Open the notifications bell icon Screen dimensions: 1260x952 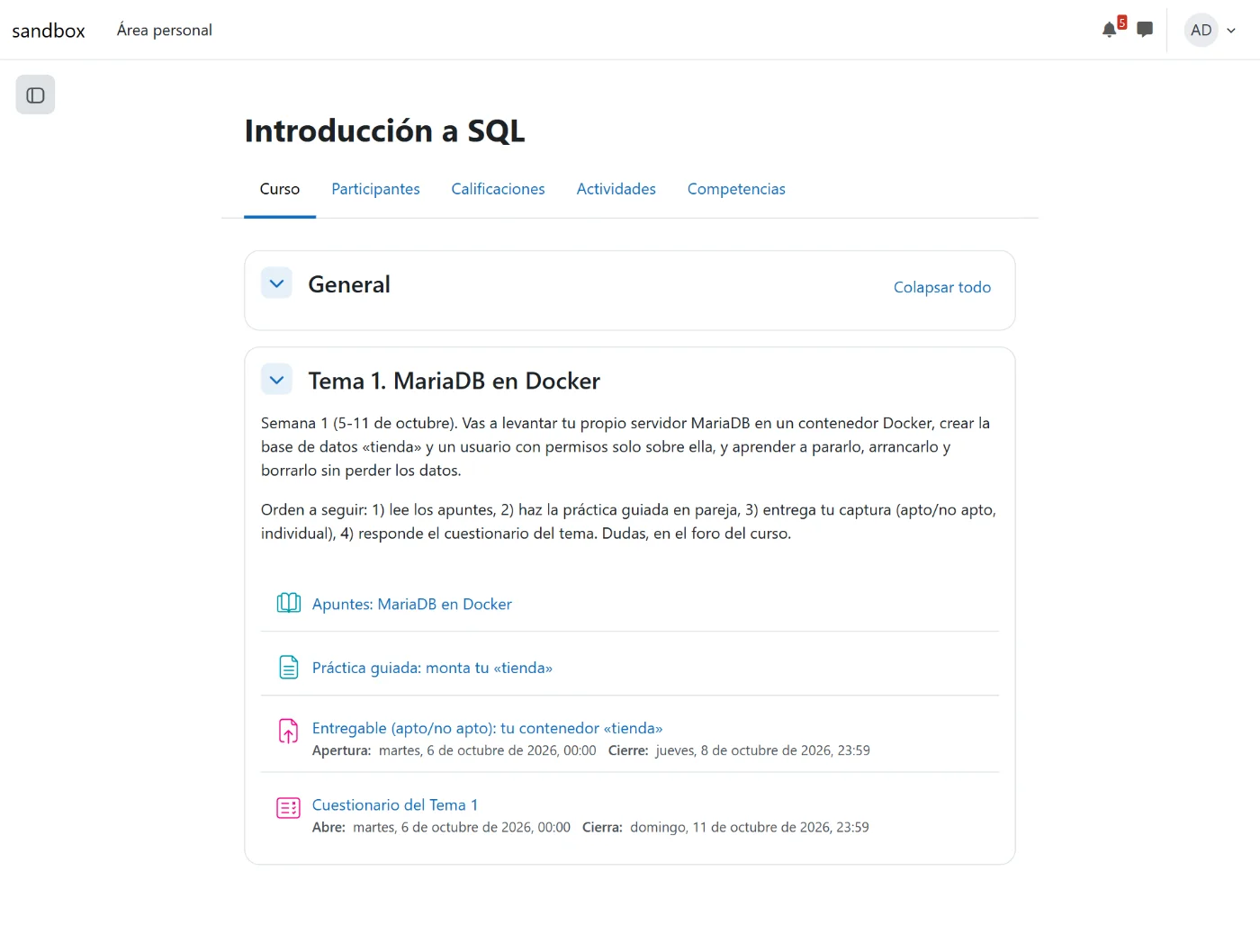(x=1110, y=30)
